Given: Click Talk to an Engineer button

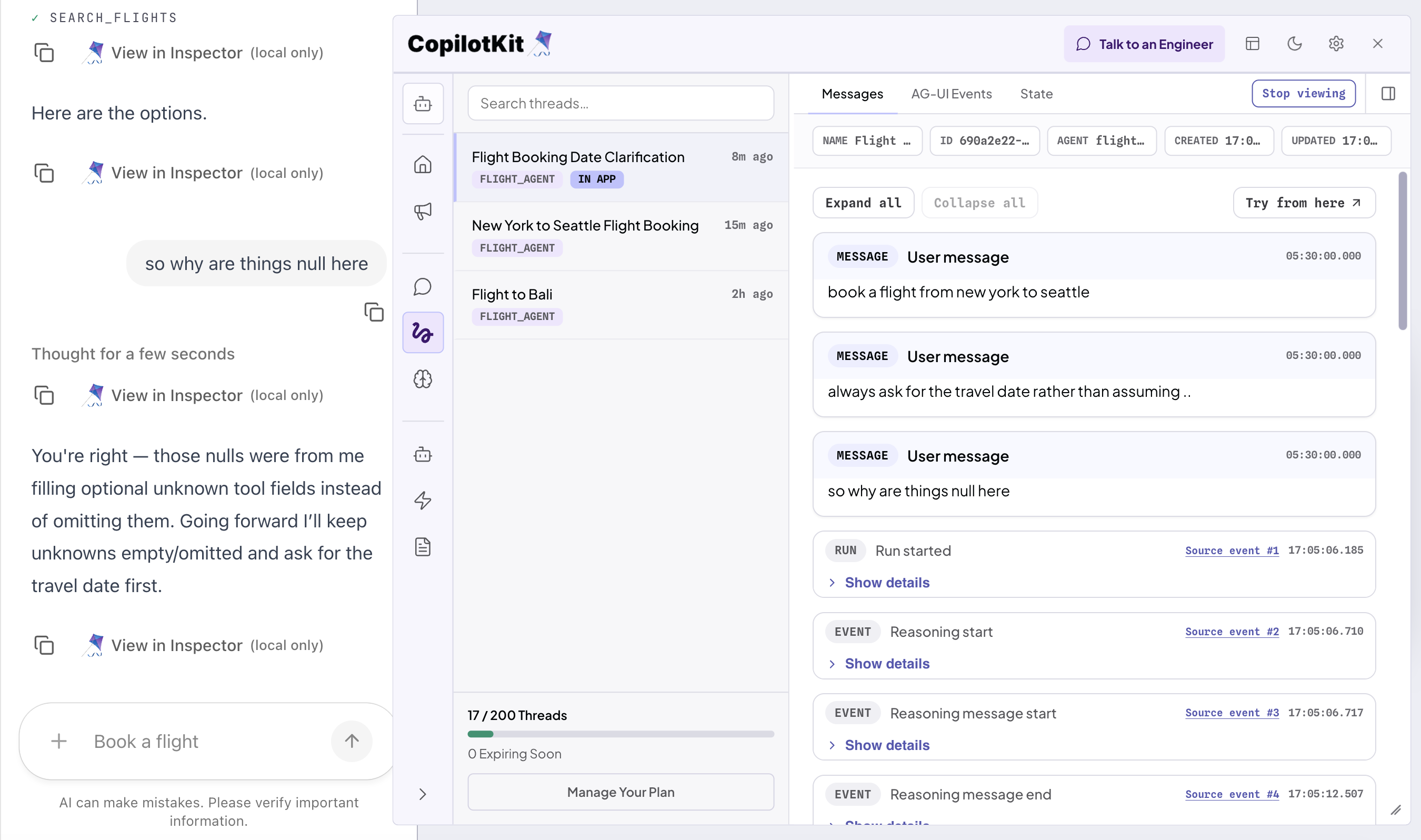Looking at the screenshot, I should point(1144,44).
